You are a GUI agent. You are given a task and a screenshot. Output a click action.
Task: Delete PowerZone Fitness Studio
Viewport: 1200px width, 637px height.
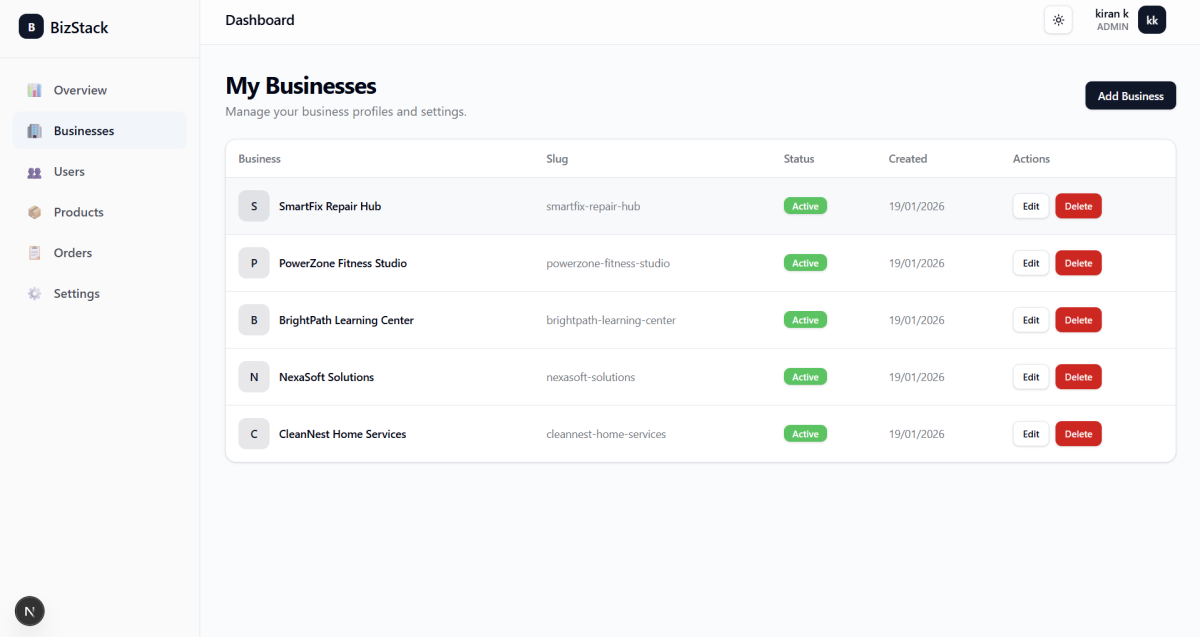pyautogui.click(x=1078, y=263)
